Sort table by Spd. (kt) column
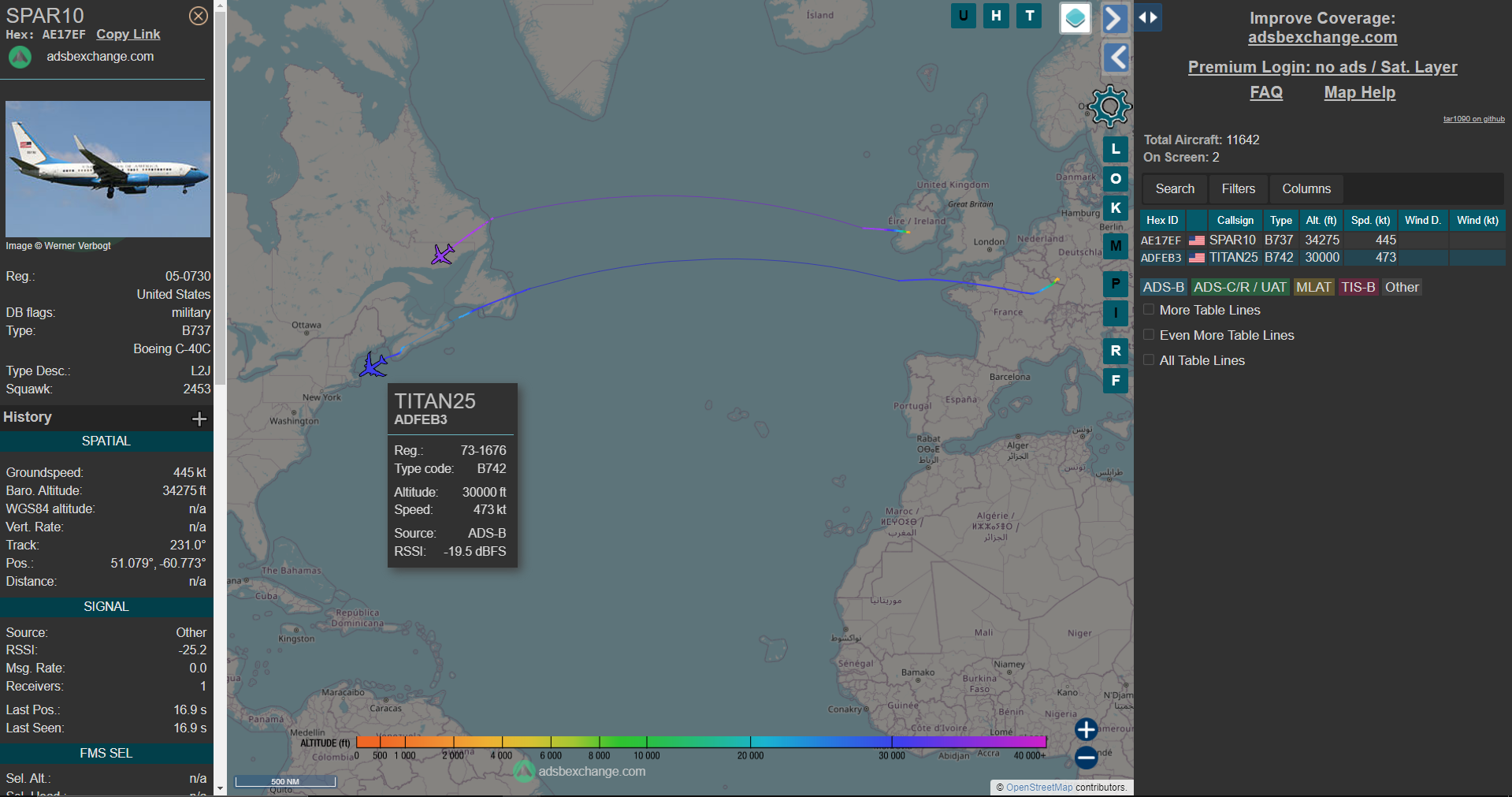The width and height of the screenshot is (1512, 797). 1371,221
